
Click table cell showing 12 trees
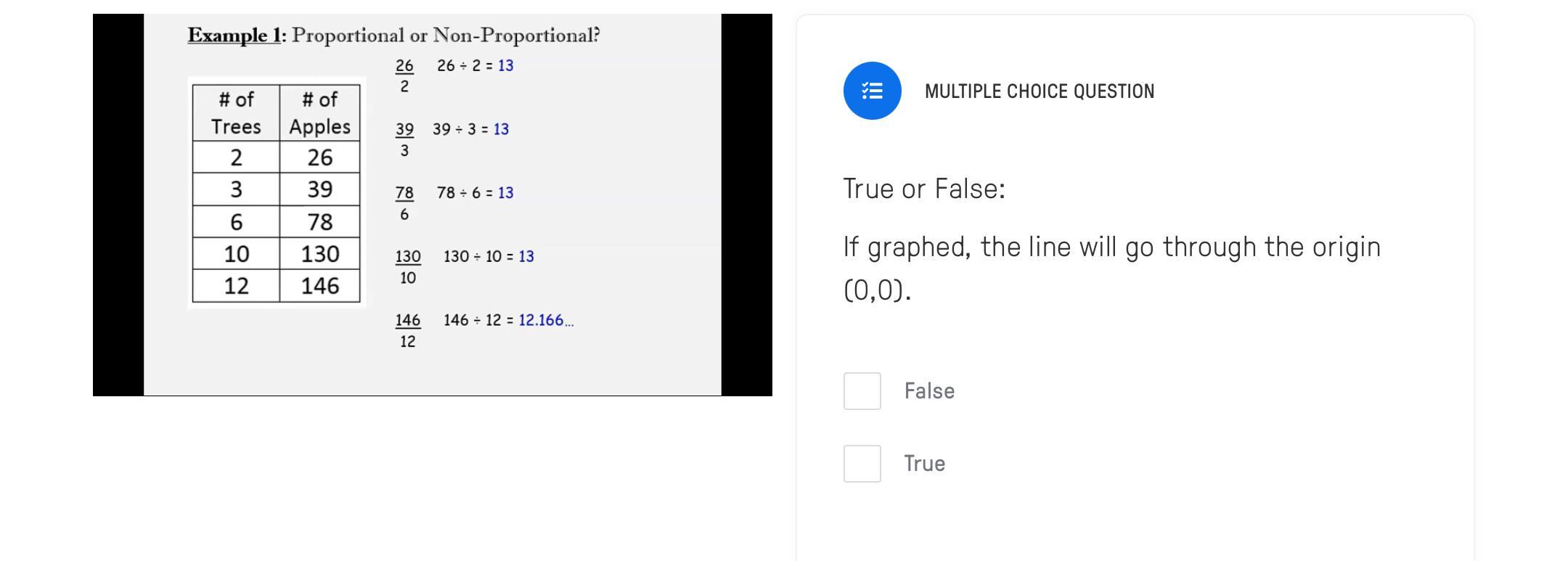click(x=236, y=286)
